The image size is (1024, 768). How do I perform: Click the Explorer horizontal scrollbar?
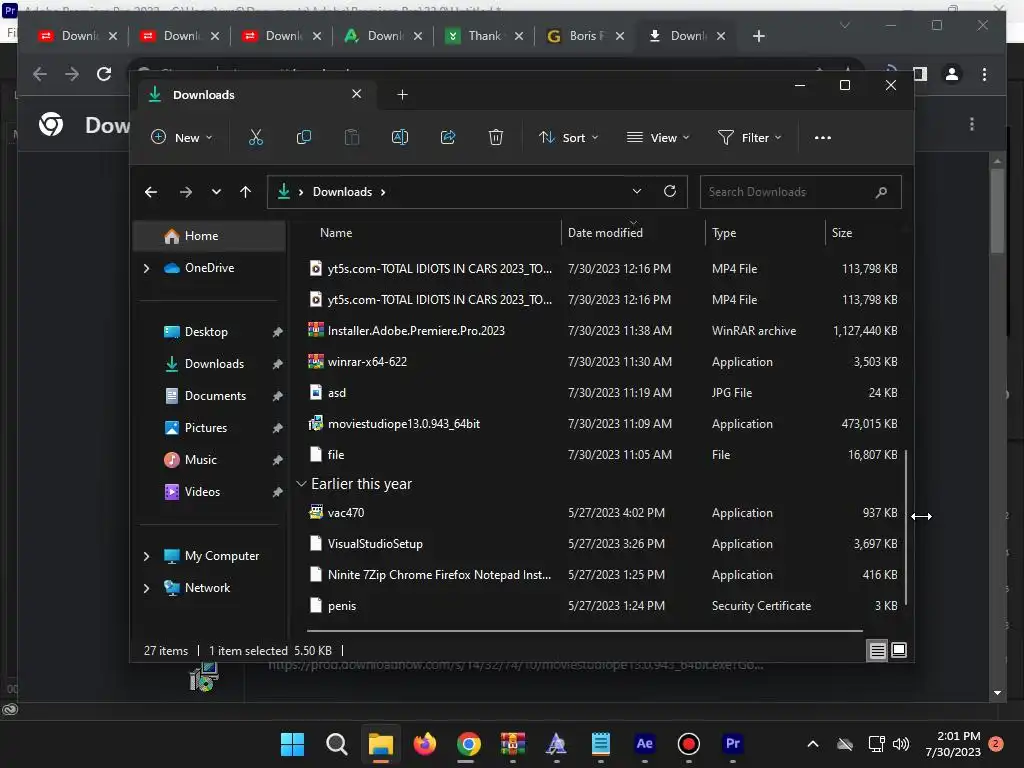(x=584, y=631)
